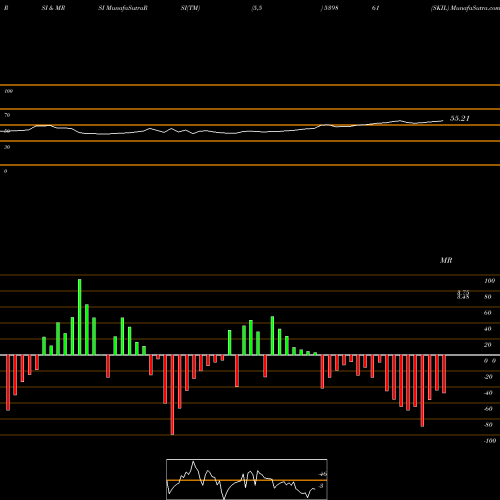Click the -80 label on MR axis
This screenshot has height=500, width=500.
pos(488,425)
